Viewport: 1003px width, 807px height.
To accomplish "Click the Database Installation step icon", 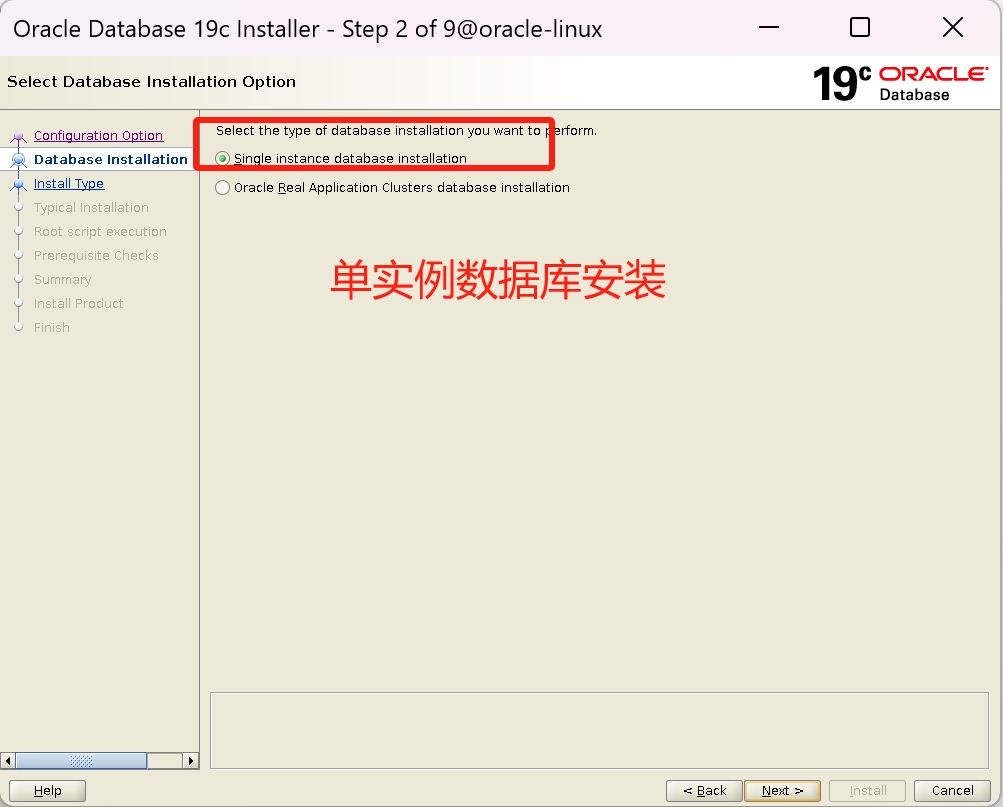I will point(19,159).
